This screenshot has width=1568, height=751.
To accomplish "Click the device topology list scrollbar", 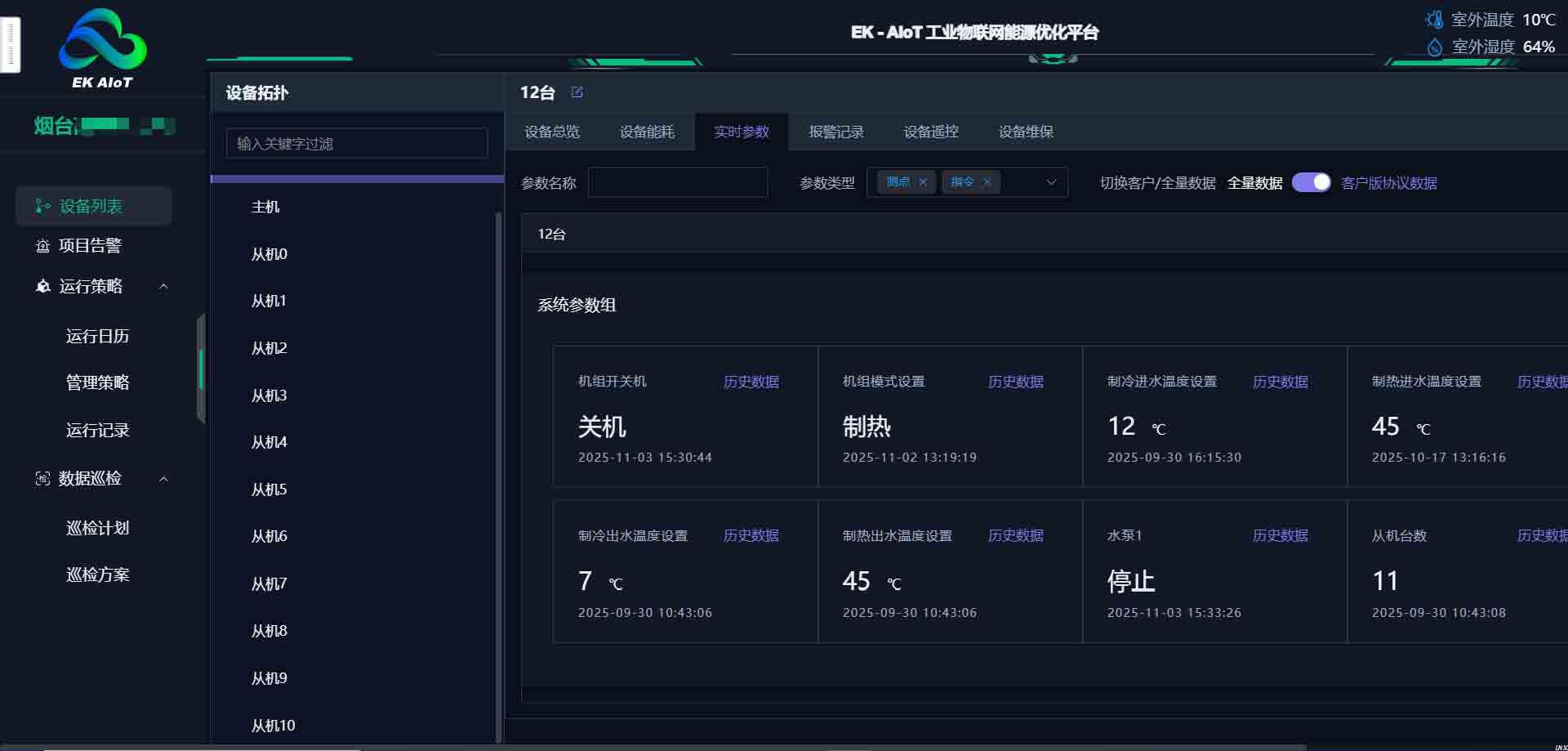I will (498, 474).
